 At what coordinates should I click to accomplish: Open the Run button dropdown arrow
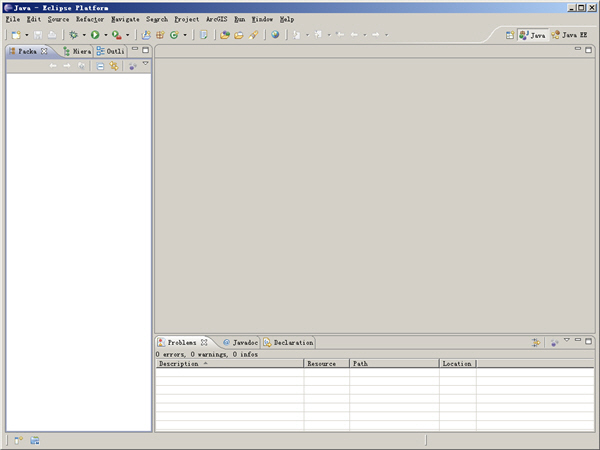(105, 35)
